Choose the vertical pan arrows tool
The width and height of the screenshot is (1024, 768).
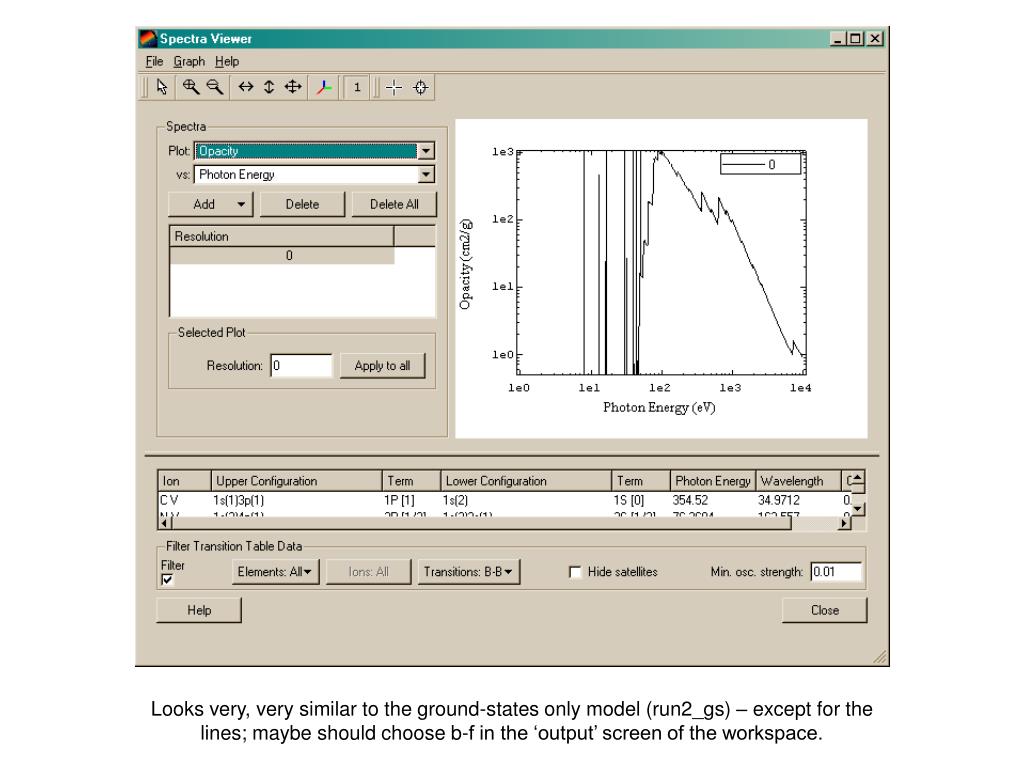[269, 87]
